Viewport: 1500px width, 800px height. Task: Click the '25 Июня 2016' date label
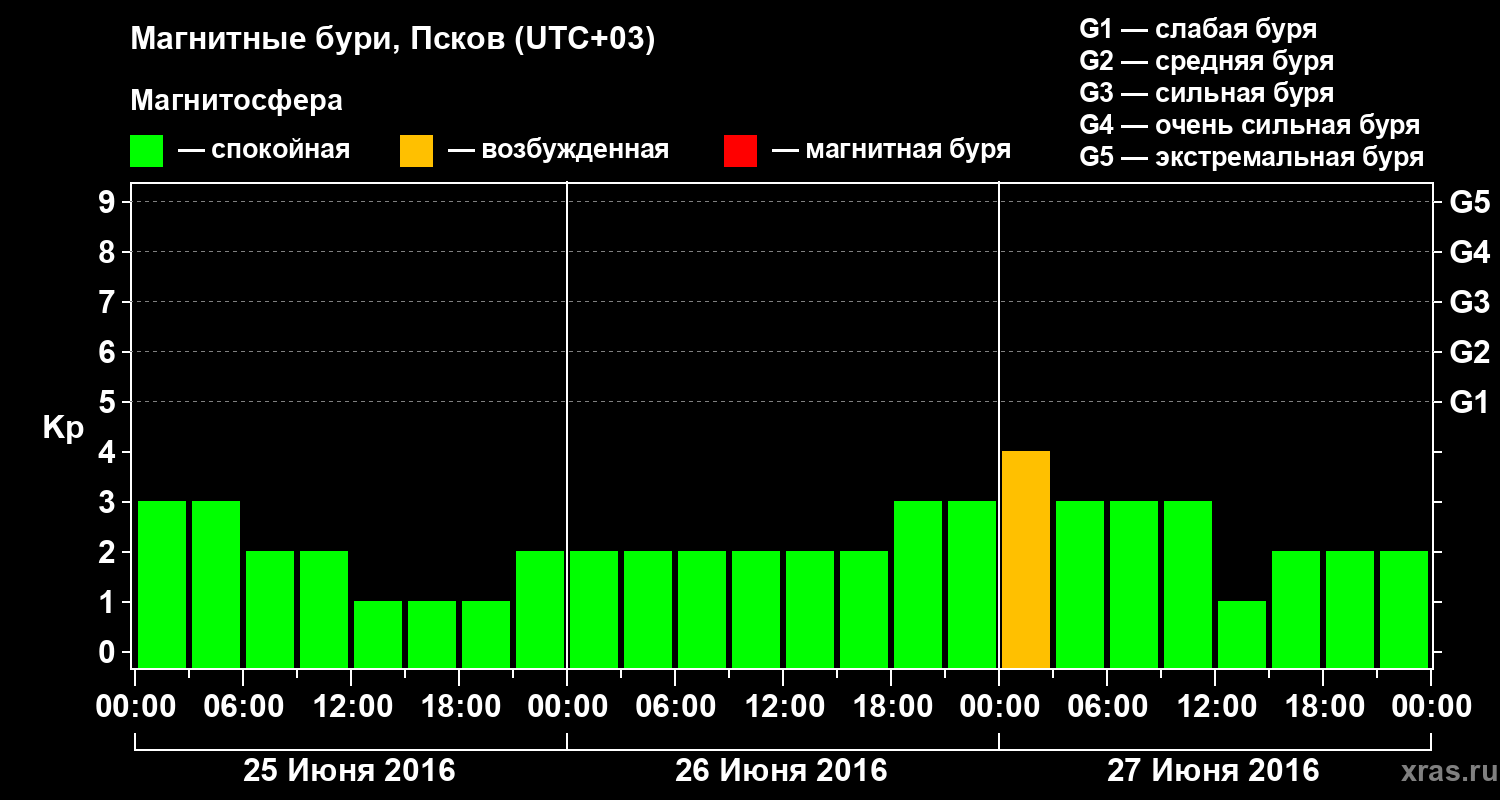tap(350, 771)
